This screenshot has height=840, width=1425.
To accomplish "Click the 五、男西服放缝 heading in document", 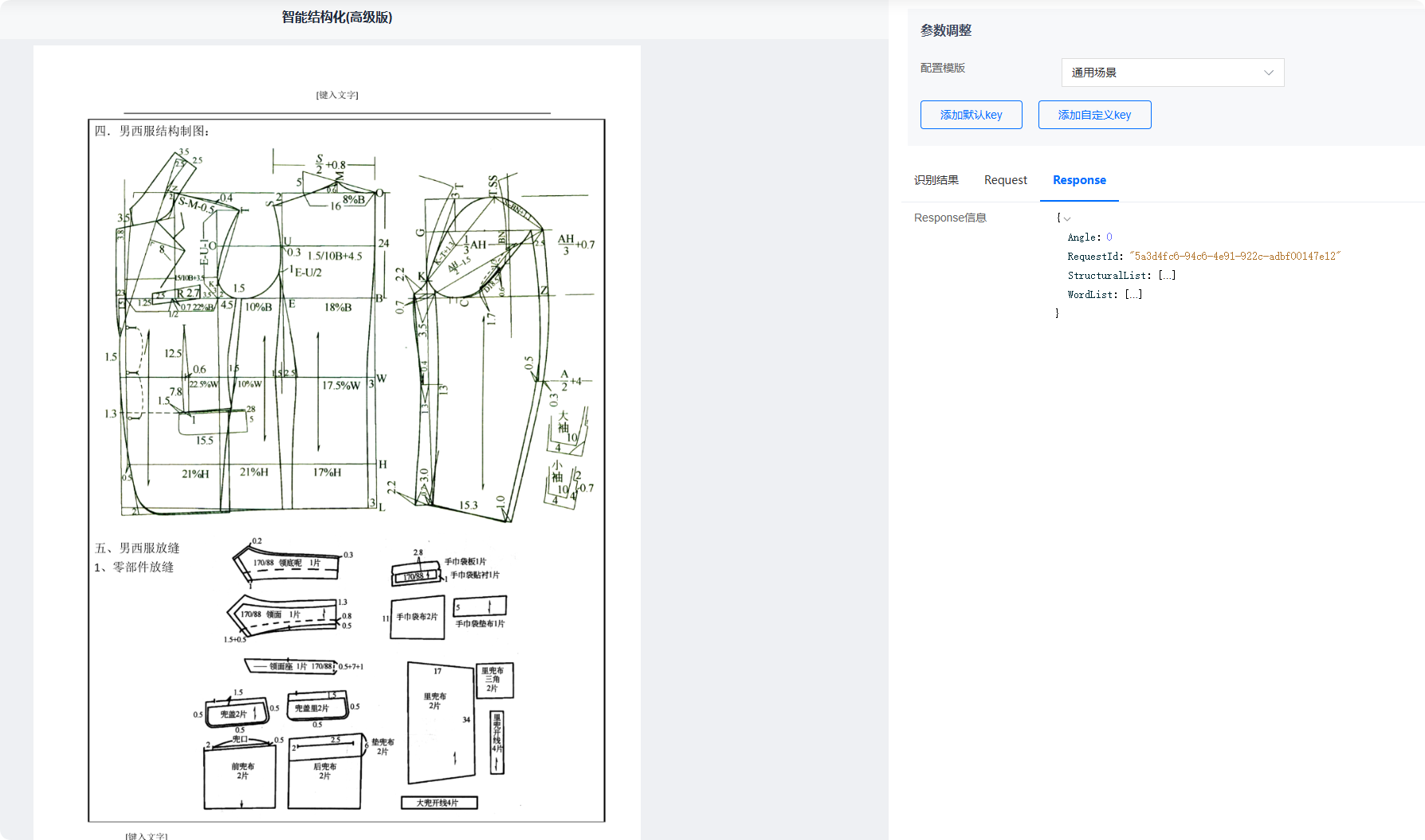I will tap(137, 548).
